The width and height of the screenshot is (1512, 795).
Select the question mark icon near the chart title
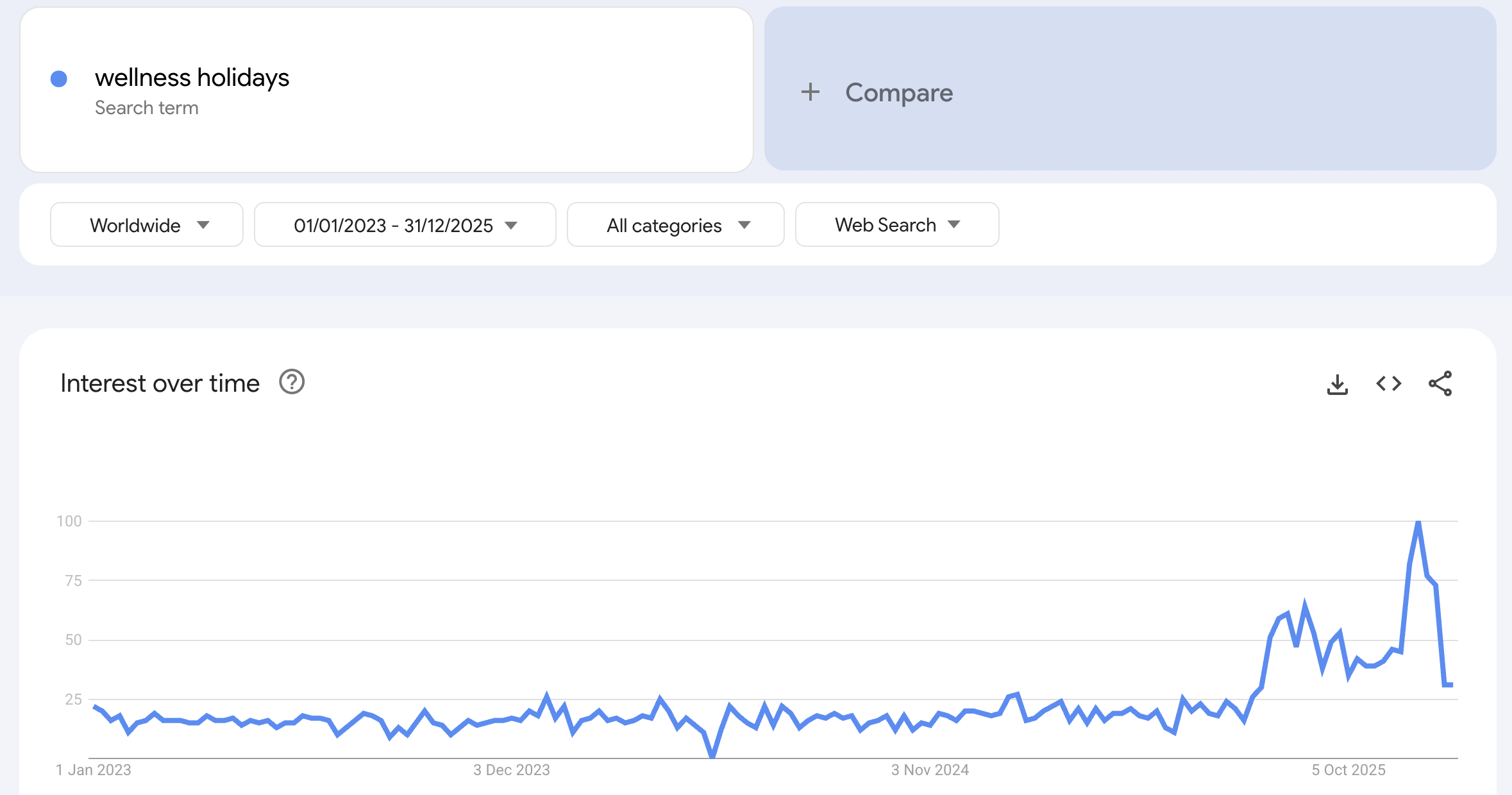coord(292,382)
